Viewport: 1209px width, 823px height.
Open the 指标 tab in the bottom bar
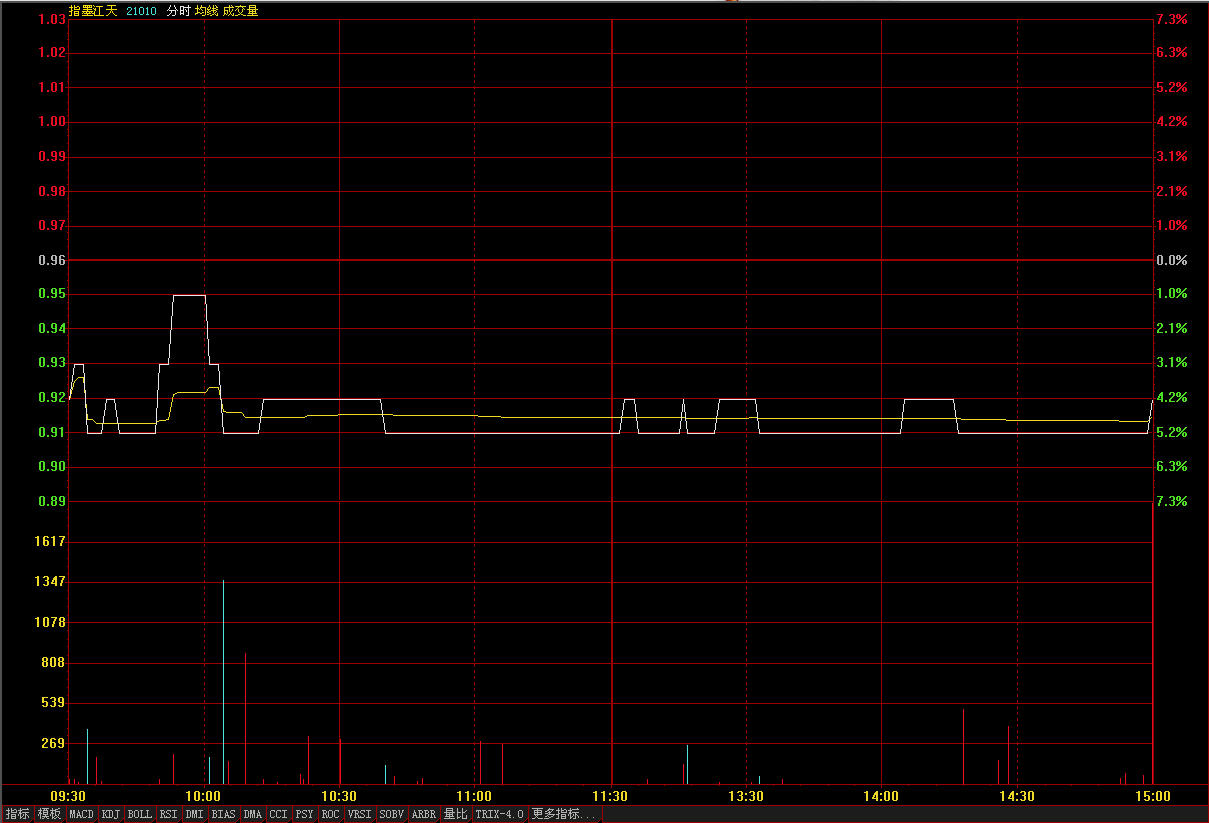(18, 815)
